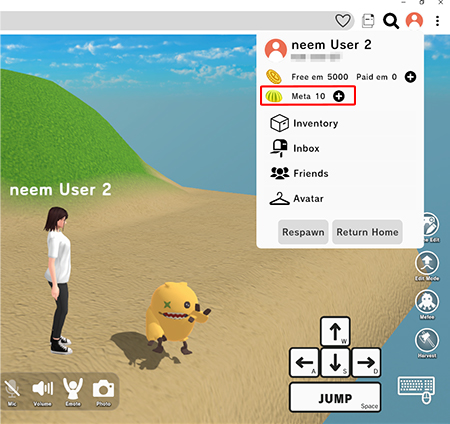Click the Paid em 0 balance text

click(x=377, y=77)
